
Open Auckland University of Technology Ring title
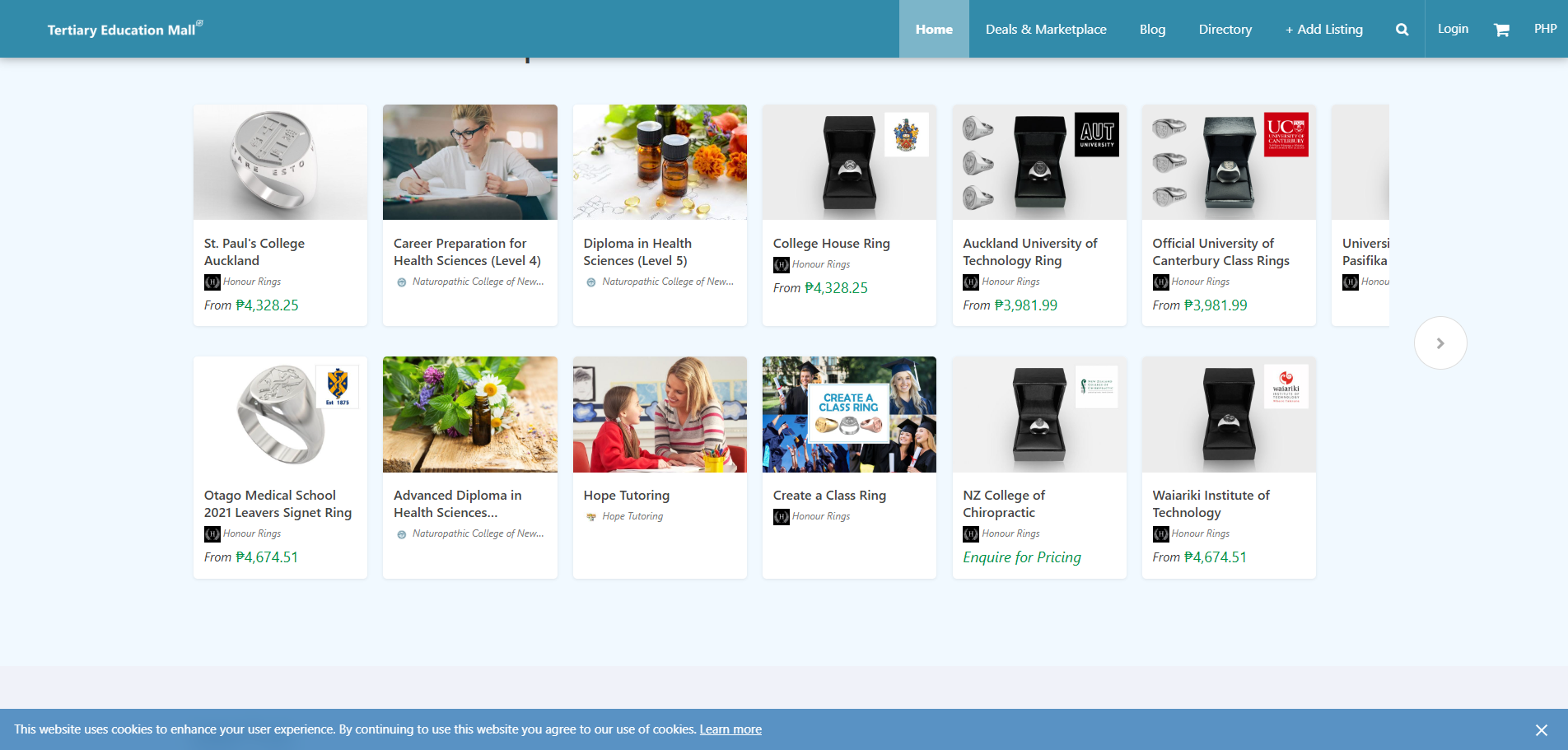coord(1030,252)
